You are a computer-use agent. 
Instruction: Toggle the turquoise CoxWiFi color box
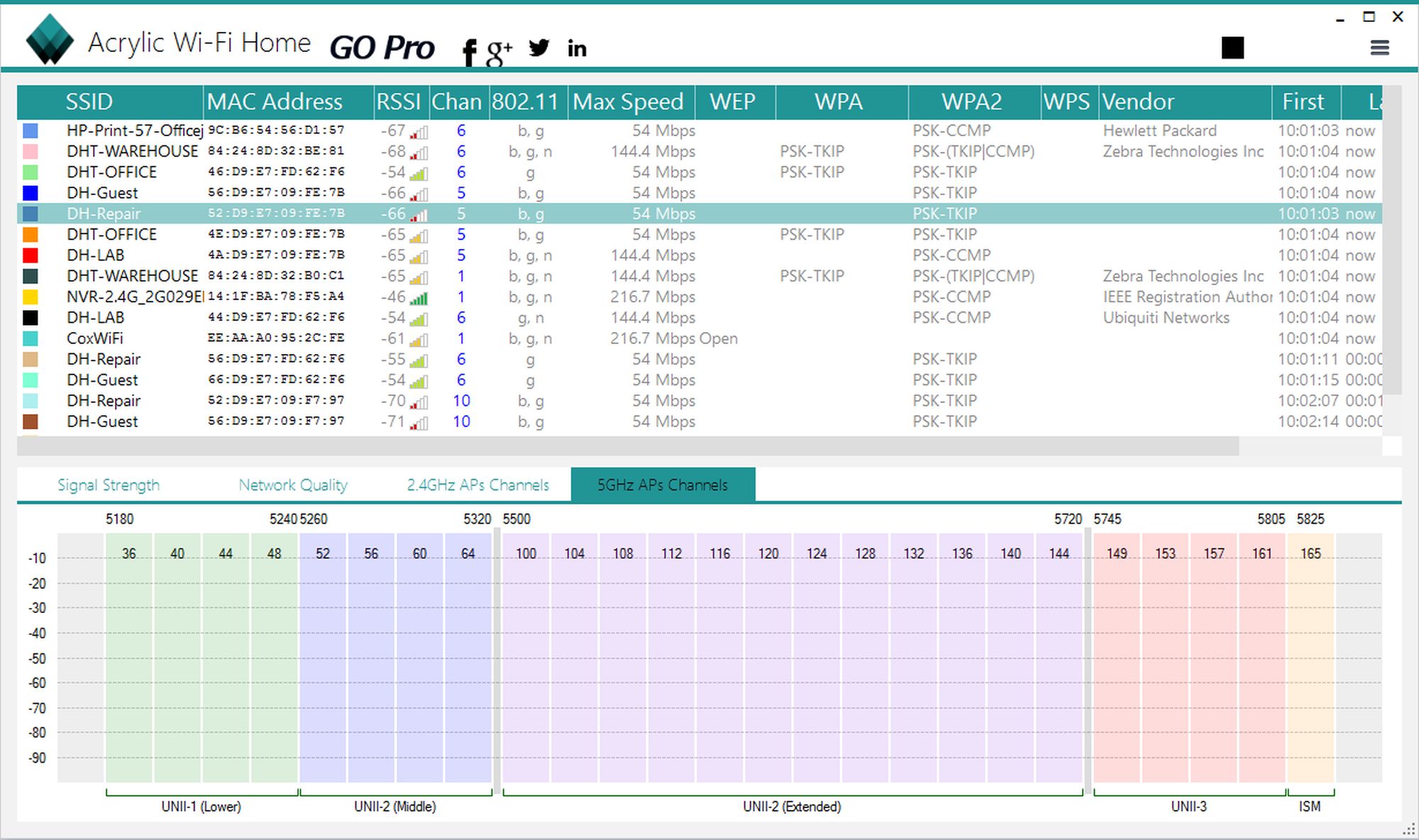(x=31, y=338)
